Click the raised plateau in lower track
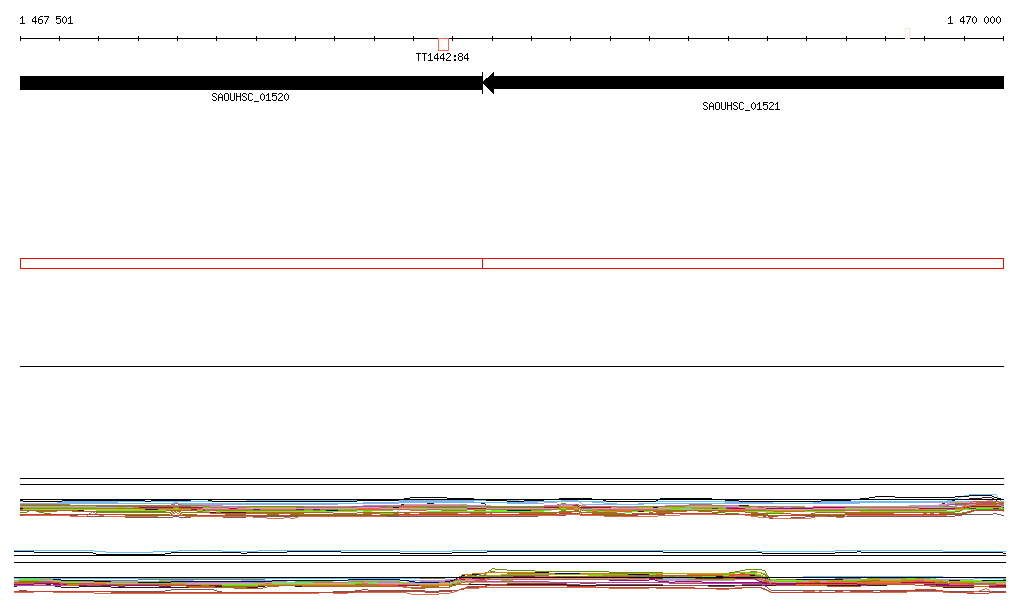The width and height of the screenshot is (1024, 611). click(610, 575)
